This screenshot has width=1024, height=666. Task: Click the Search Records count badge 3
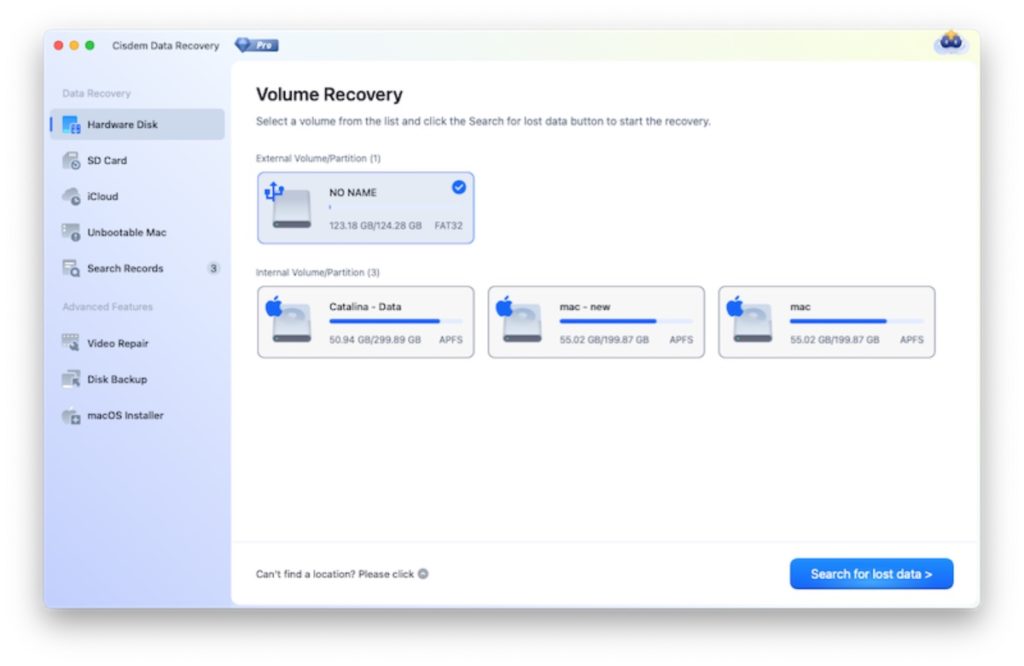tap(213, 268)
